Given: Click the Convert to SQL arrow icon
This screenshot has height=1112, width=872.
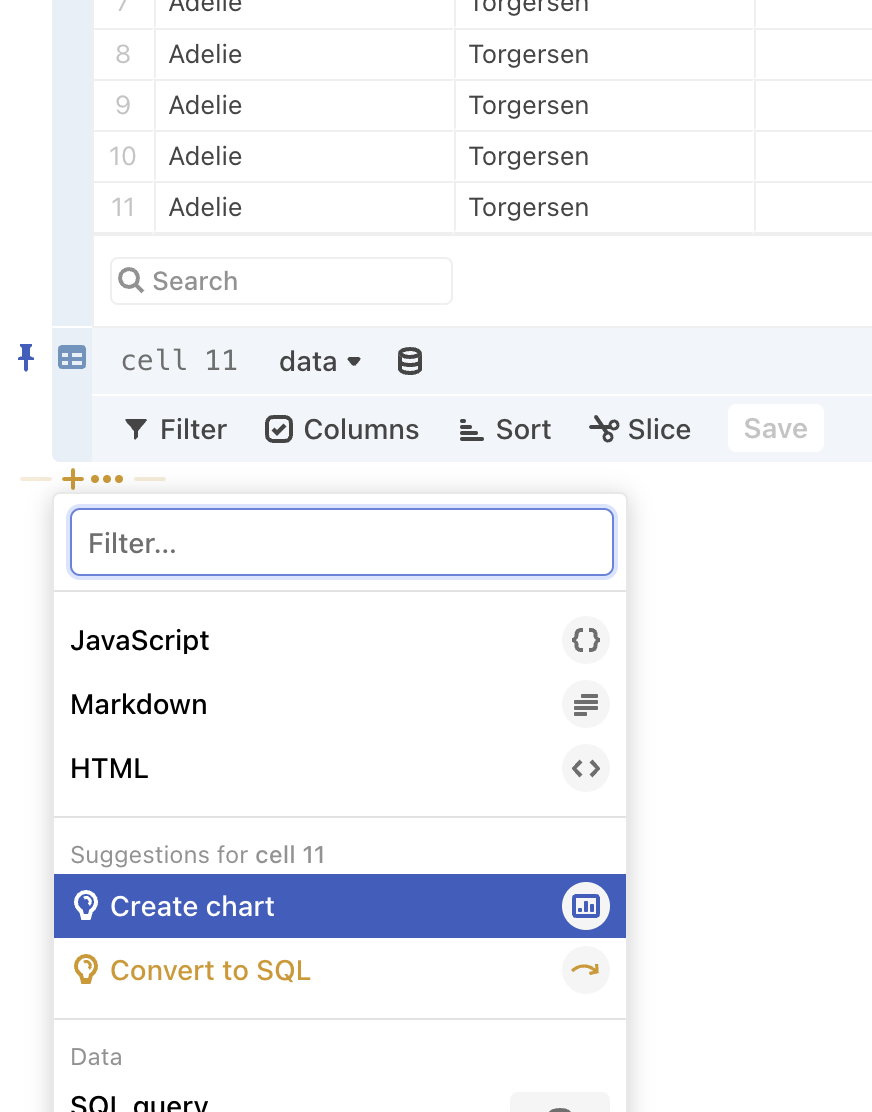Looking at the screenshot, I should [x=585, y=970].
